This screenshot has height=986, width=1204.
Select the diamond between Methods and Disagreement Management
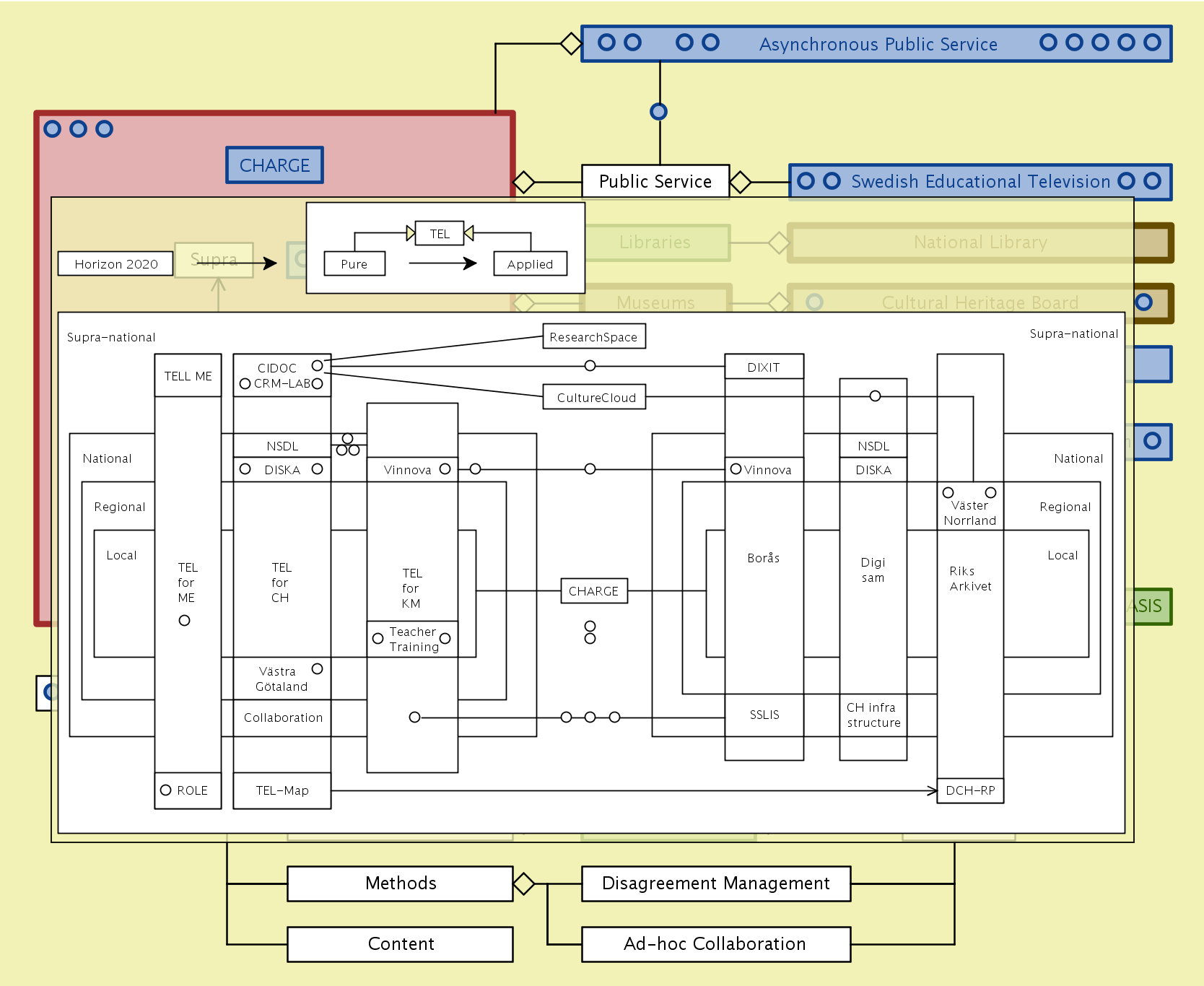tap(524, 884)
